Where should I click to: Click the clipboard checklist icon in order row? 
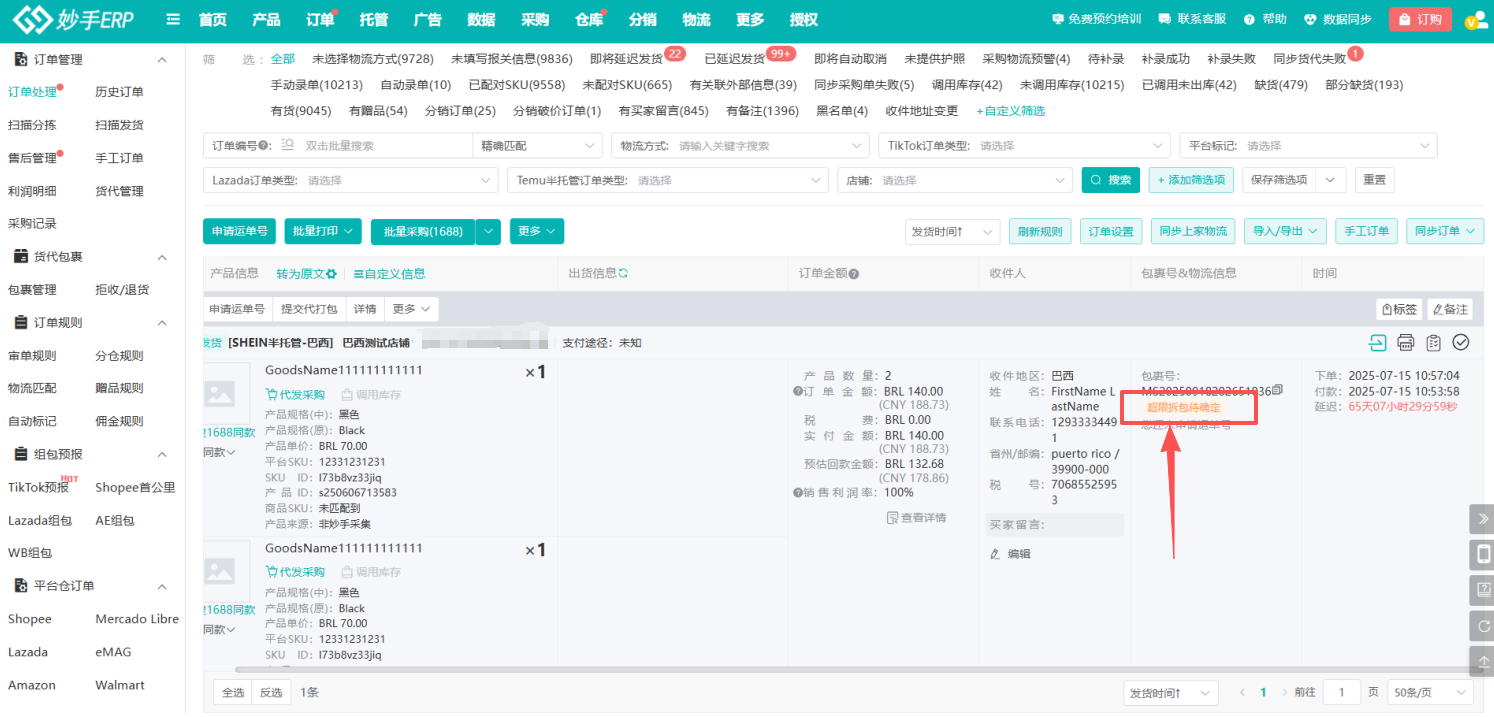tap(1433, 343)
